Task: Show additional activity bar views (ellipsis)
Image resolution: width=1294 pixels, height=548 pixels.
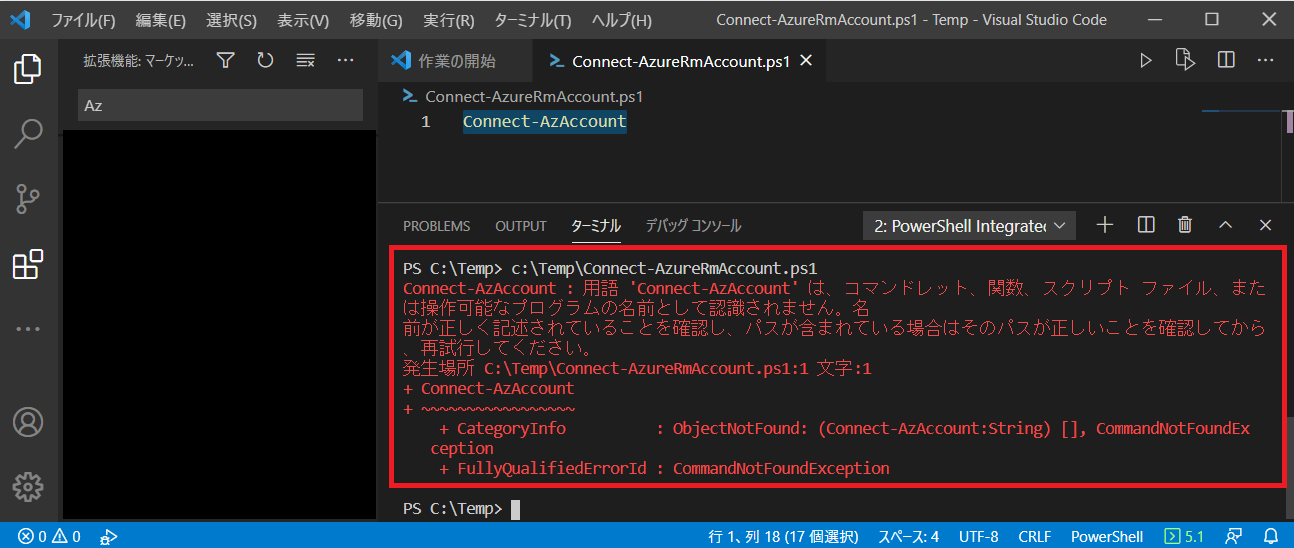Action: [x=28, y=328]
